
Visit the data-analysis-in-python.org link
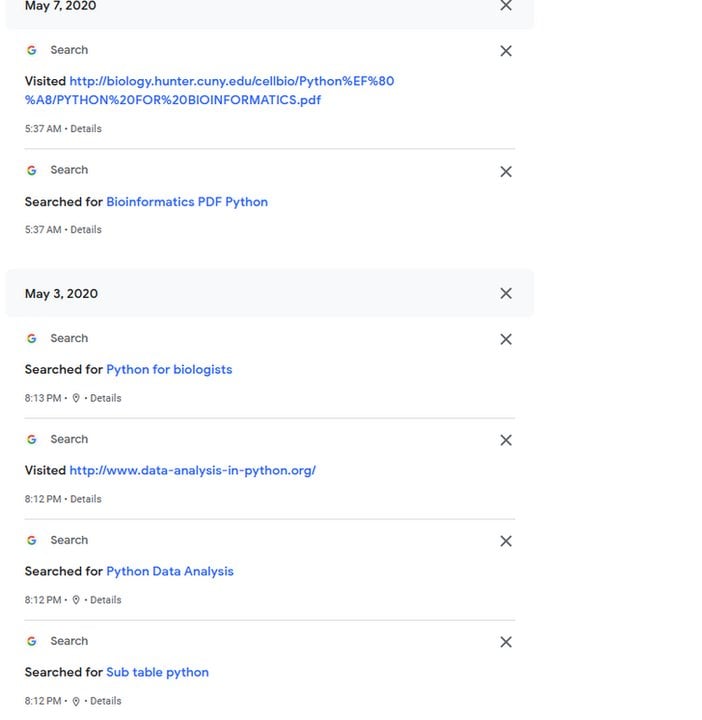tap(192, 471)
